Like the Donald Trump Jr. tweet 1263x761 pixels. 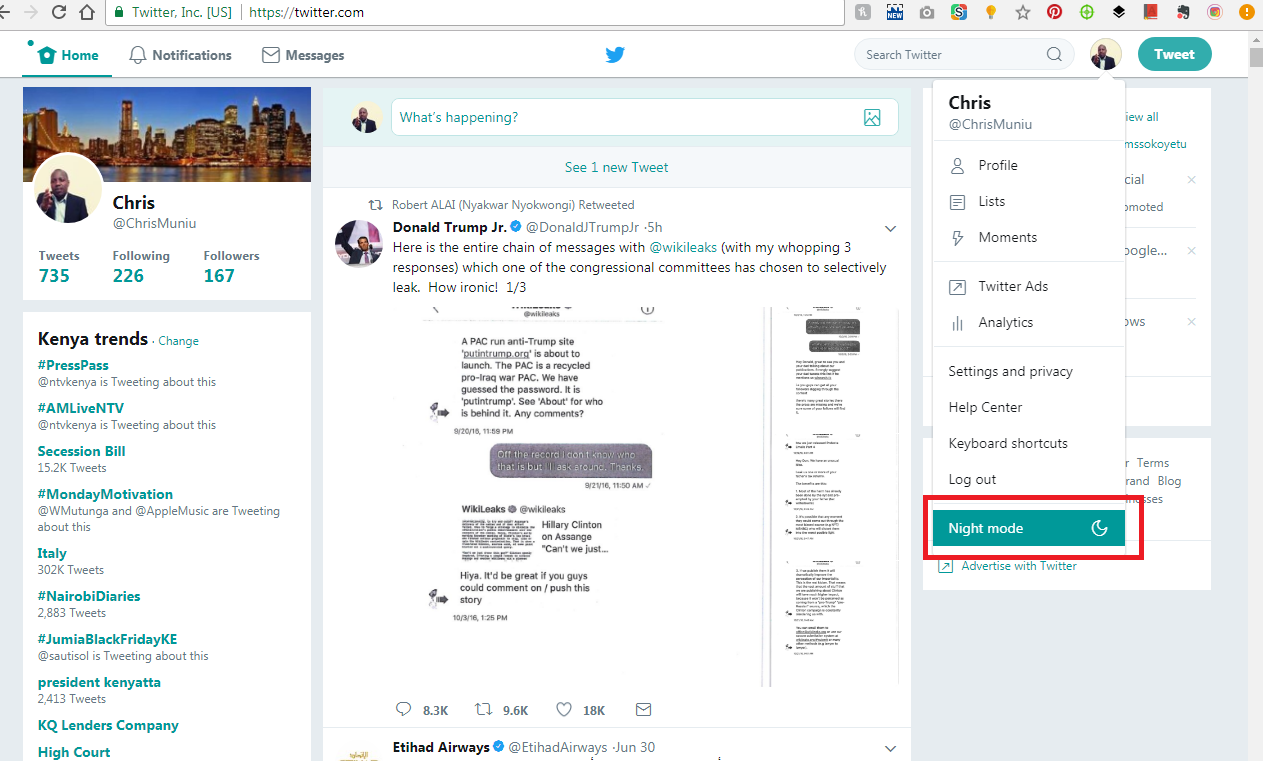click(x=564, y=710)
